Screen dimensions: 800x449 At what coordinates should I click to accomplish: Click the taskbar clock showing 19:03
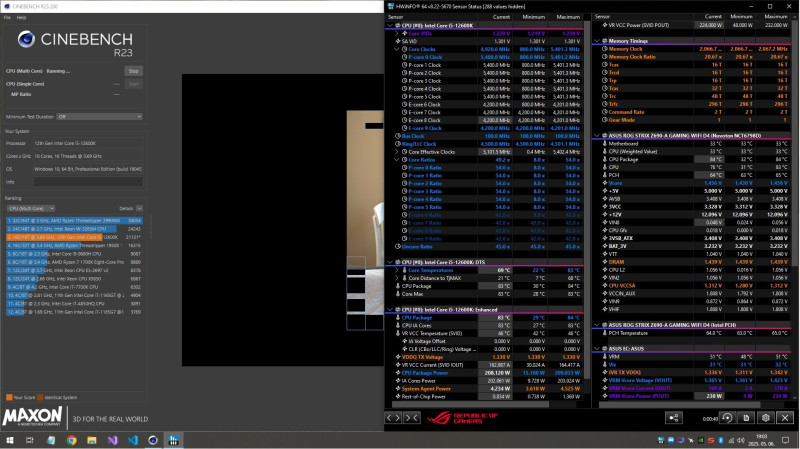coord(761,440)
